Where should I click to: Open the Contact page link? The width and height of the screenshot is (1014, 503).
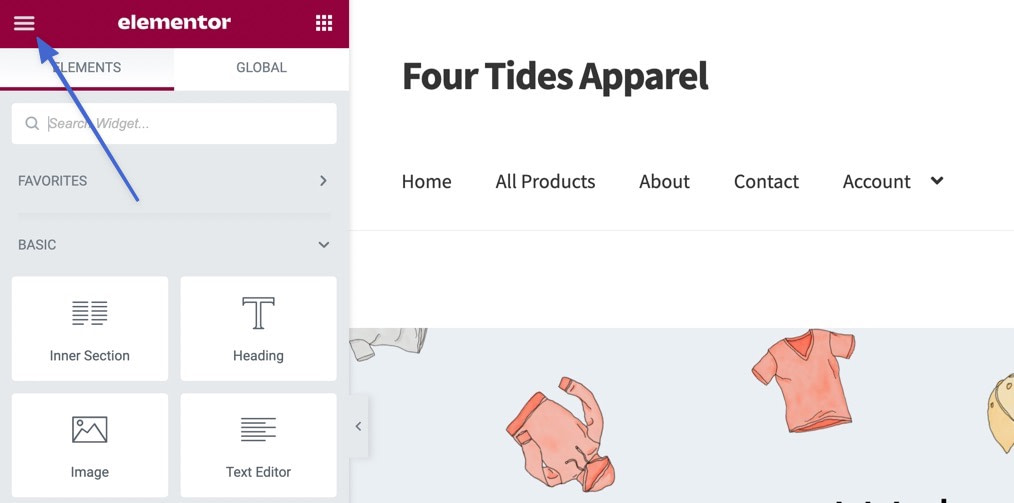(x=766, y=182)
